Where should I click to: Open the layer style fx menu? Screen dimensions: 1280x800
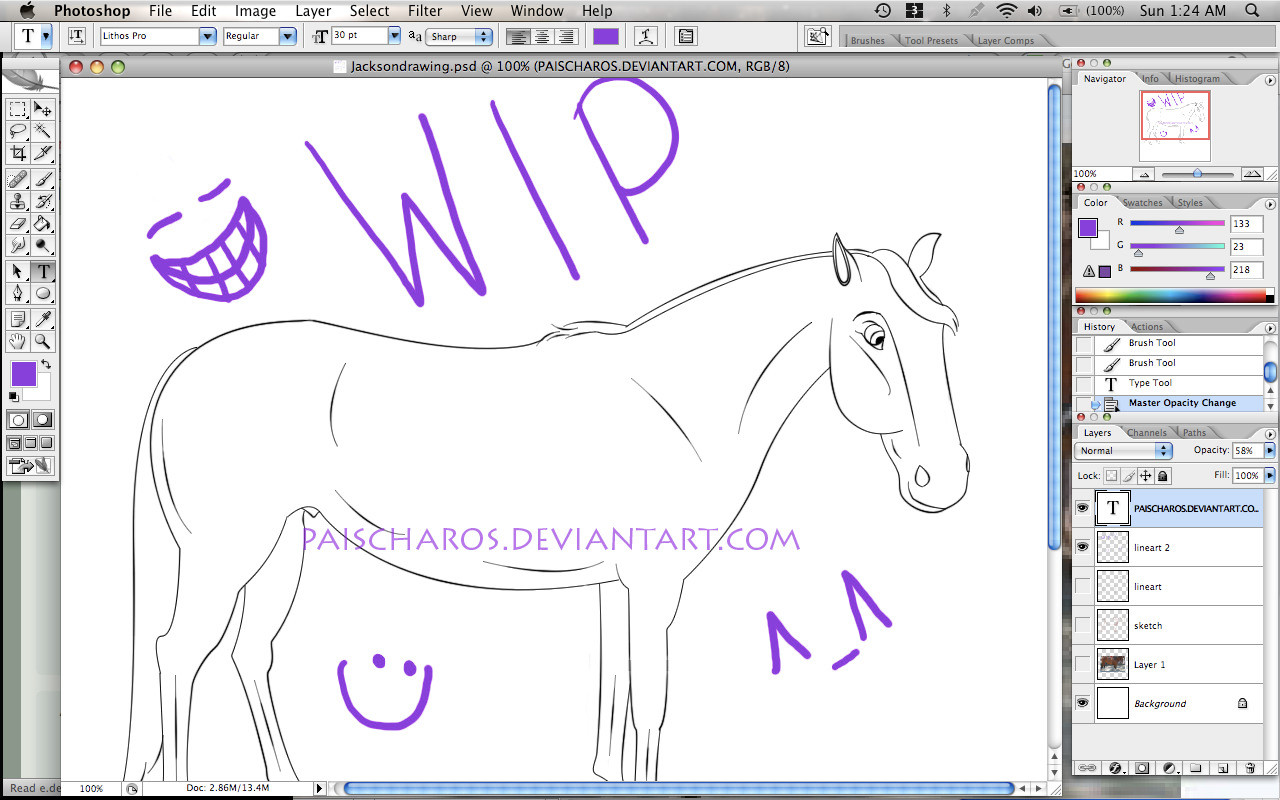pyautogui.click(x=1115, y=768)
